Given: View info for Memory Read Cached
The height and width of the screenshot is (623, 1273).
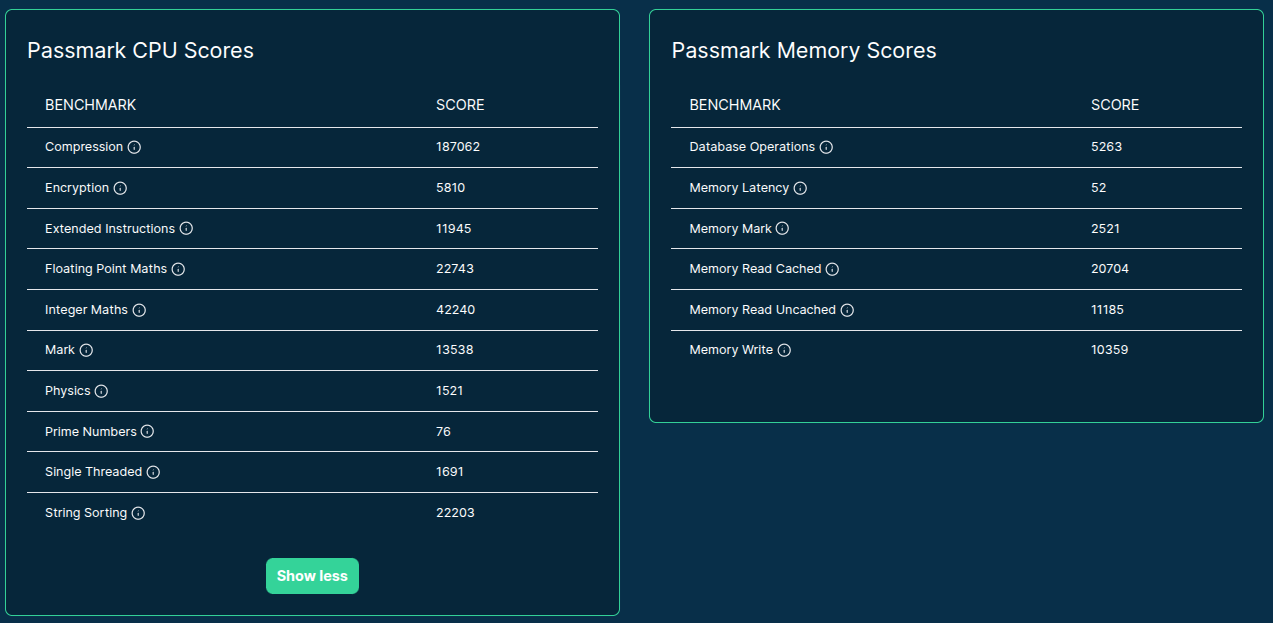Looking at the screenshot, I should pos(832,269).
